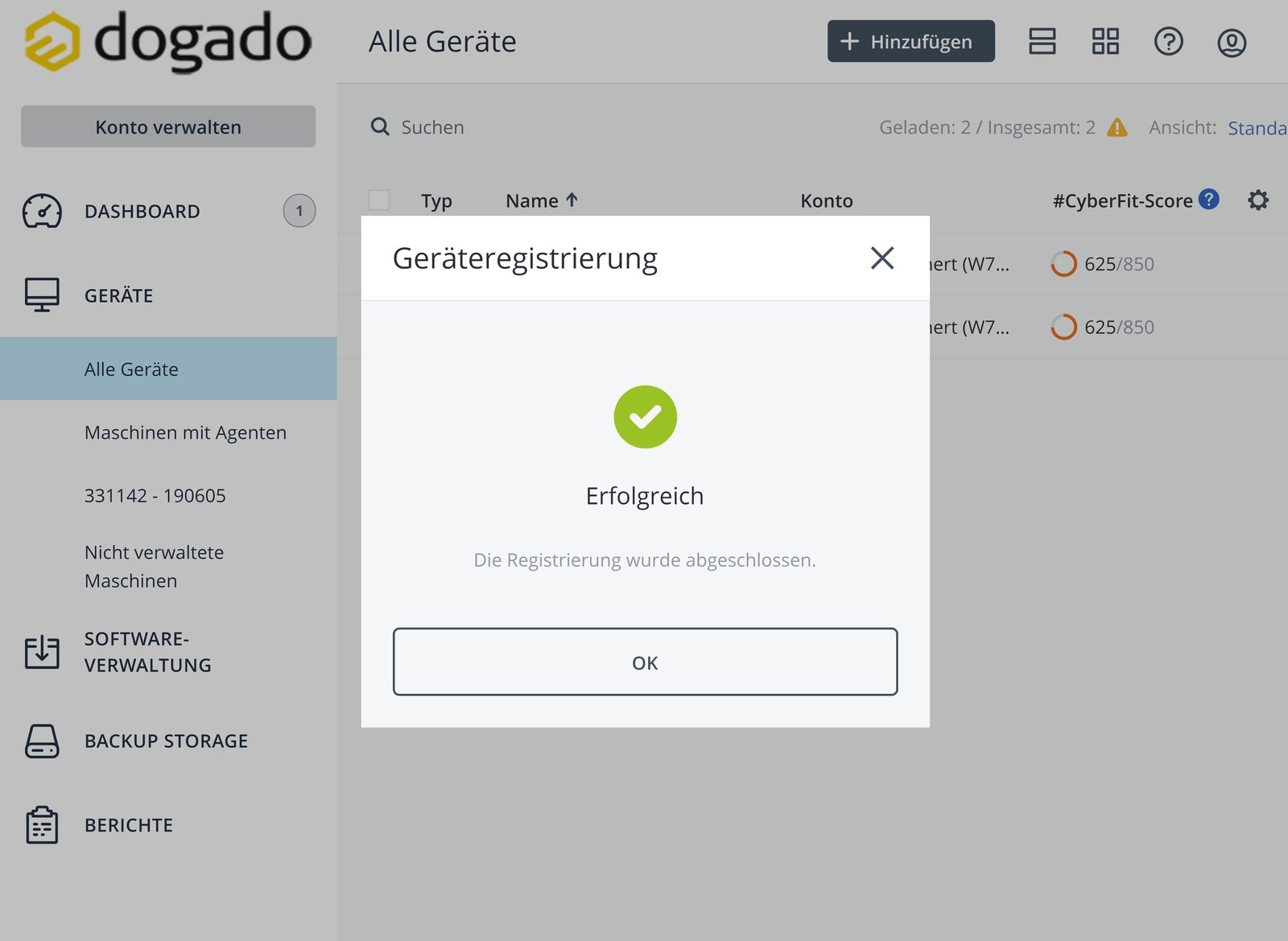Toggle the list layout view icon
Viewport: 1288px width, 941px height.
[x=1042, y=41]
